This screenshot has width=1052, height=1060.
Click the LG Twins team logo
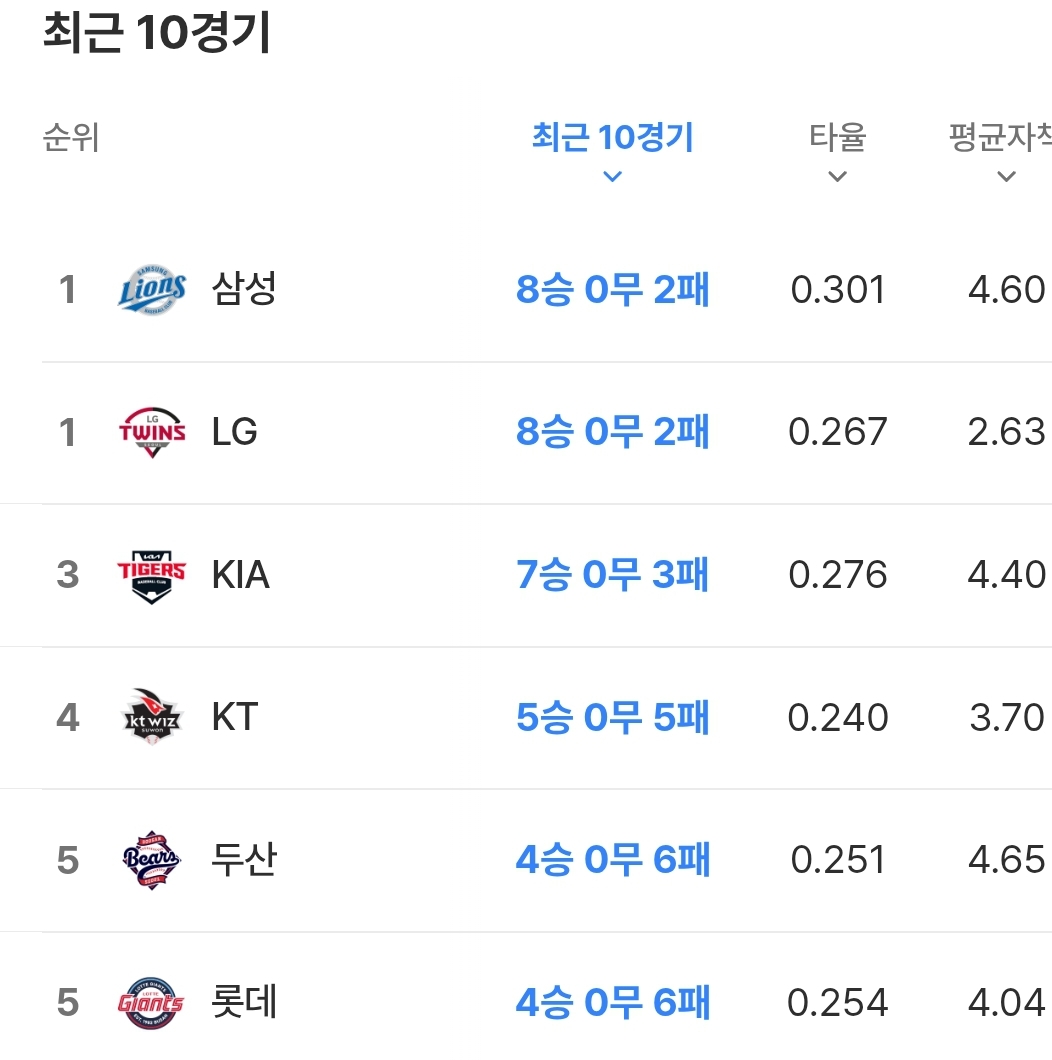(152, 432)
